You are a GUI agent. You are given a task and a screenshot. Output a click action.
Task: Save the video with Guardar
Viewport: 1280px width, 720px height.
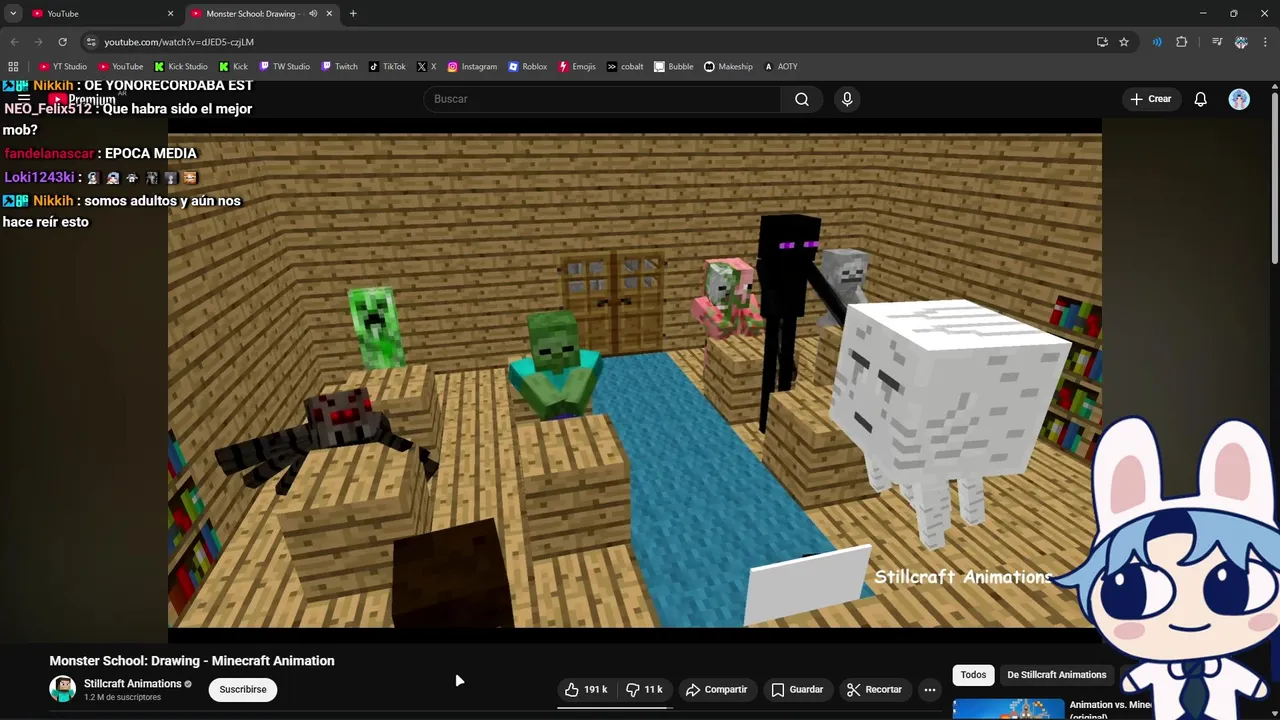coord(797,689)
